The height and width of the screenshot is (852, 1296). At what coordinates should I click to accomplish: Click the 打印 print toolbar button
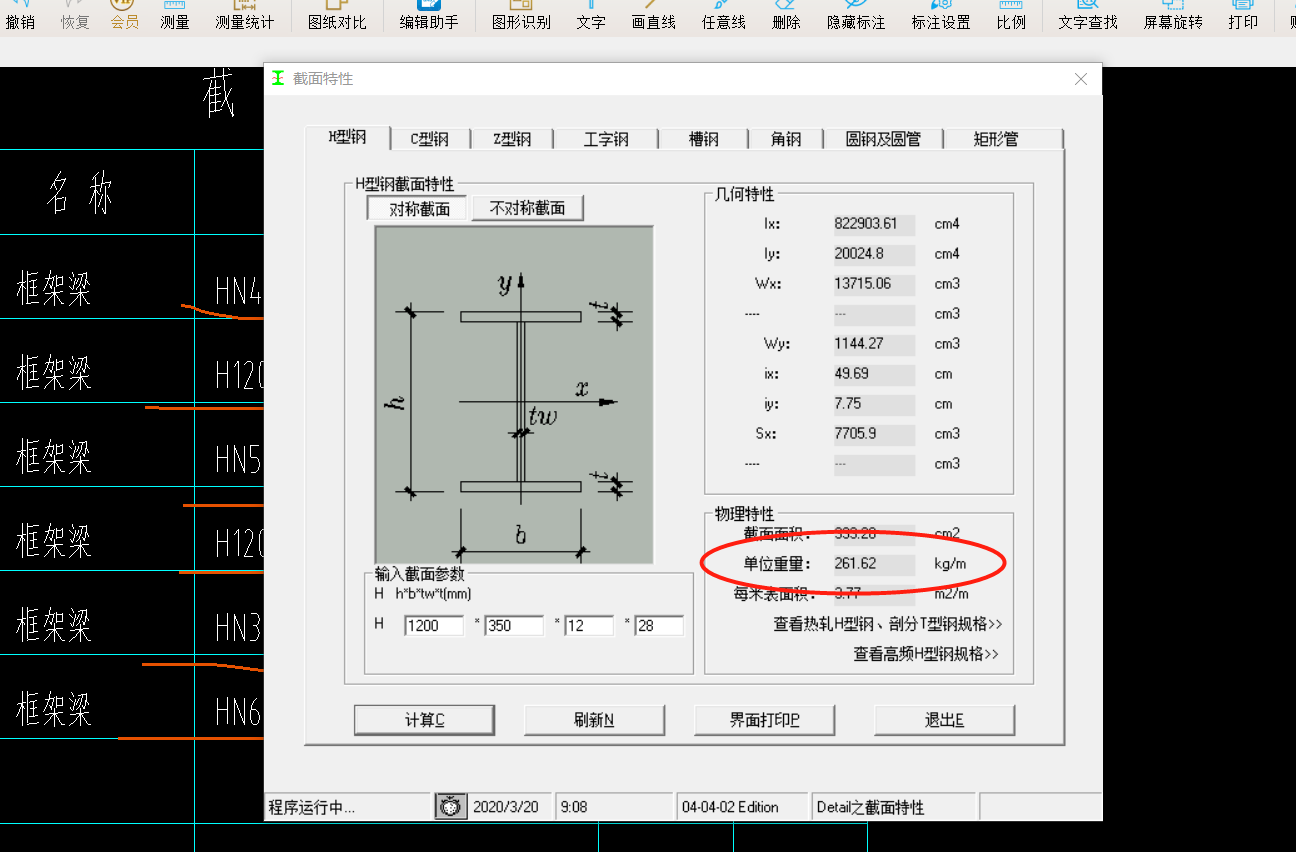[1243, 16]
